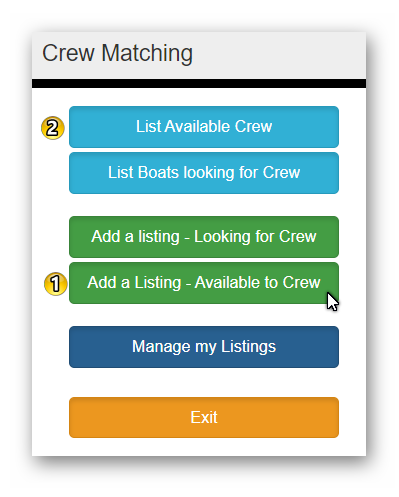Viewport: 399px width, 497px height.
Task: Click Add a listing - Looking for Crew
Action: pos(204,237)
